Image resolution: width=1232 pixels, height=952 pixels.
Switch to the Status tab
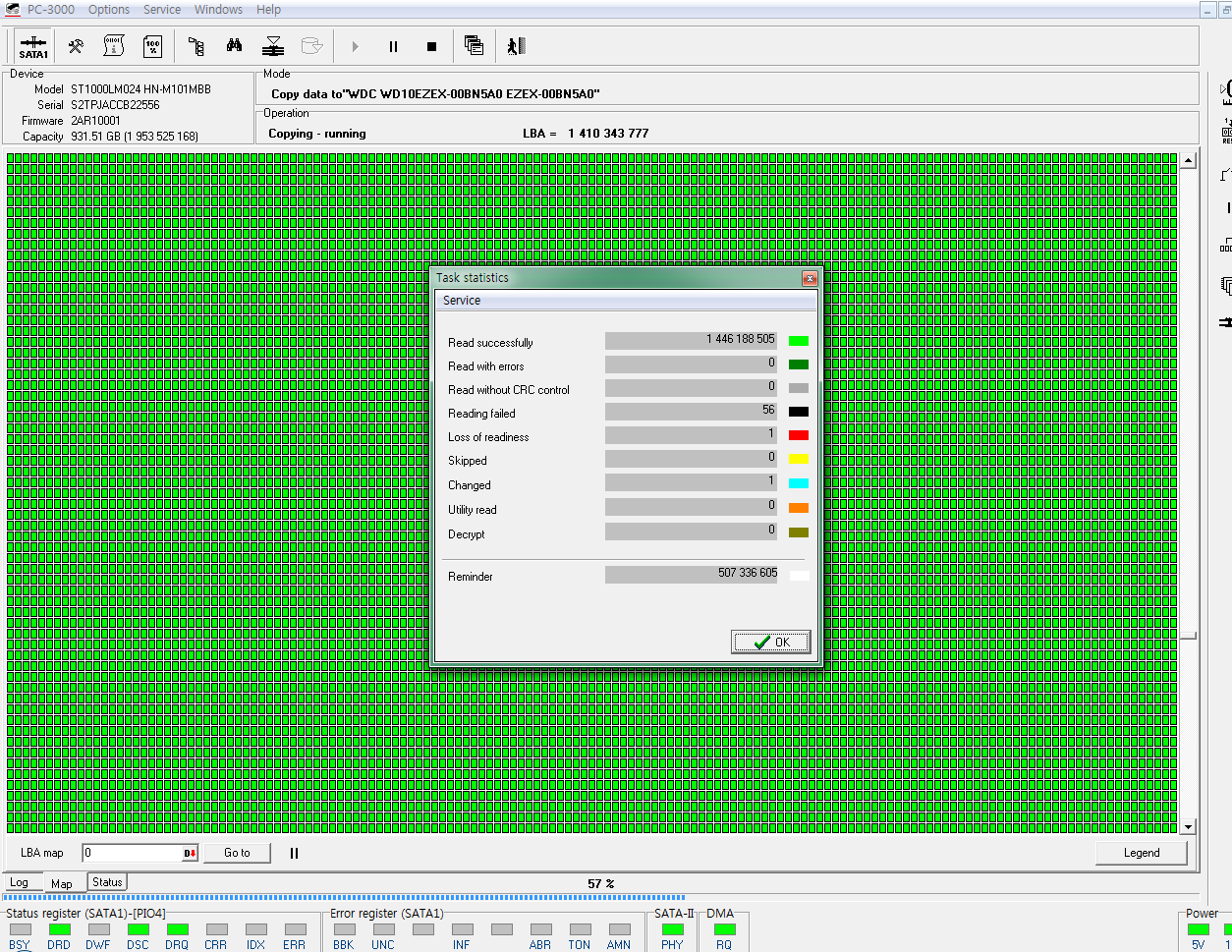107,882
